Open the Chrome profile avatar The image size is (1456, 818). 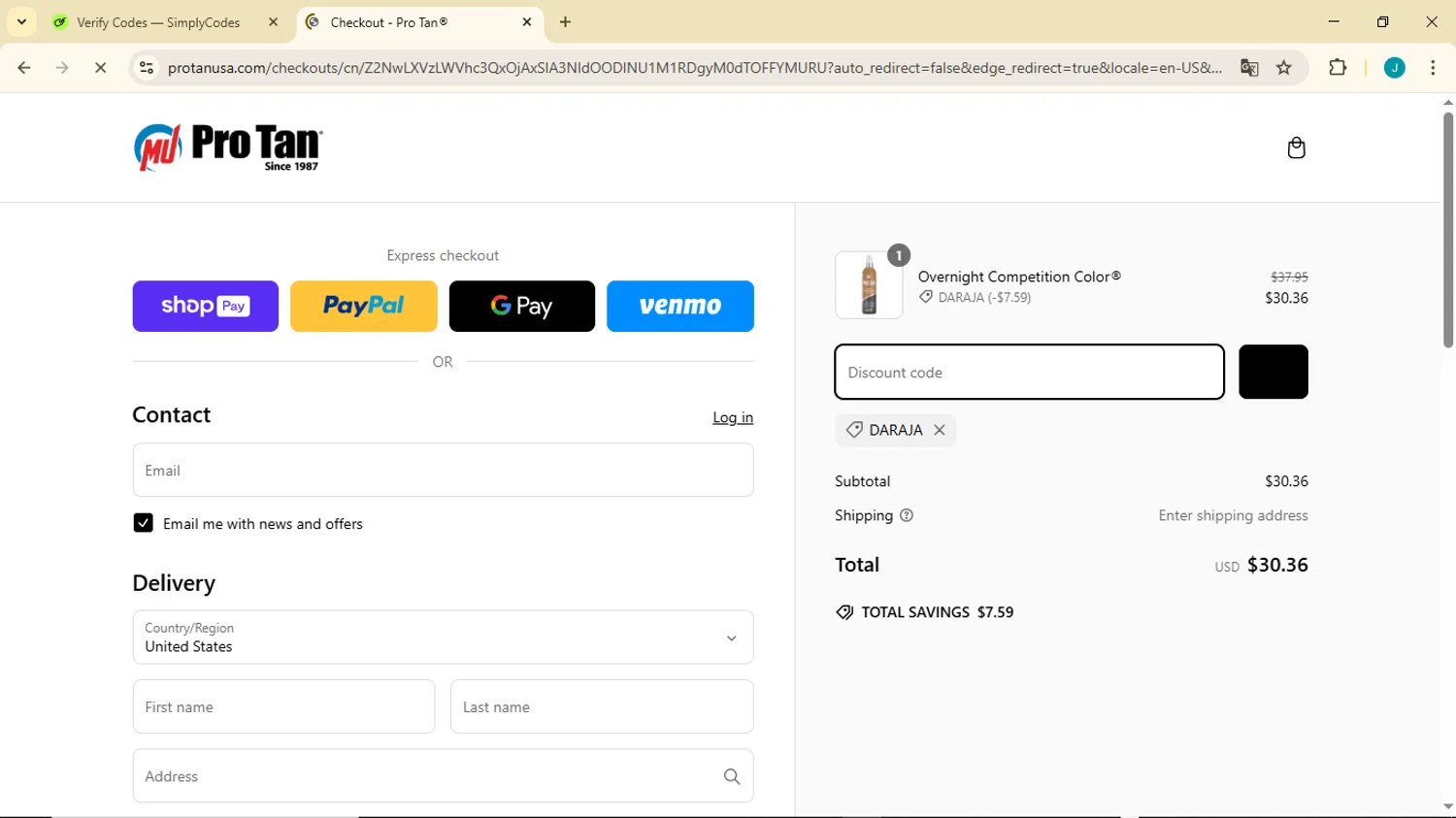point(1394,68)
